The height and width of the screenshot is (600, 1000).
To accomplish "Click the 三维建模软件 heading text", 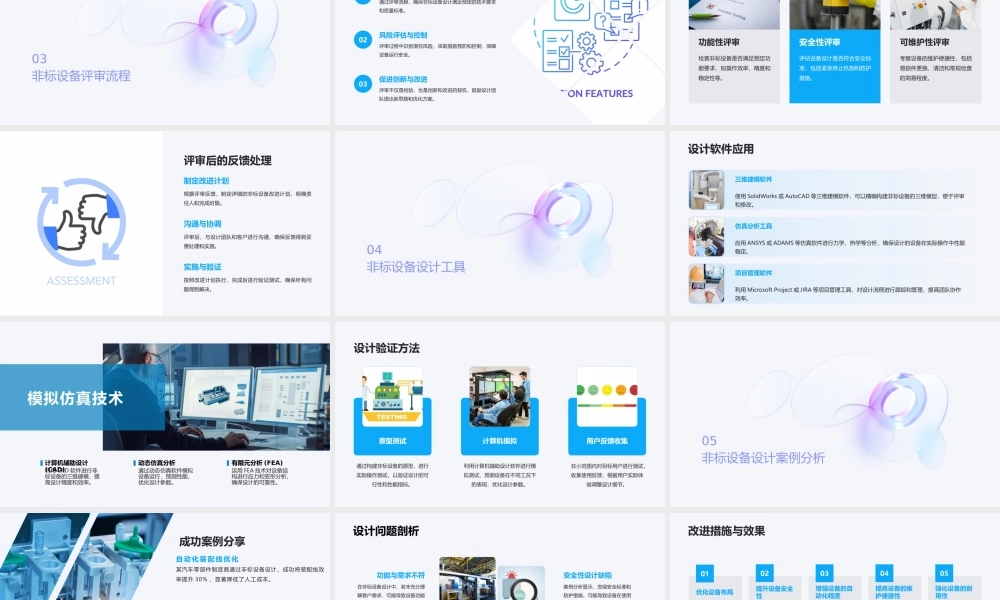I will point(753,179).
